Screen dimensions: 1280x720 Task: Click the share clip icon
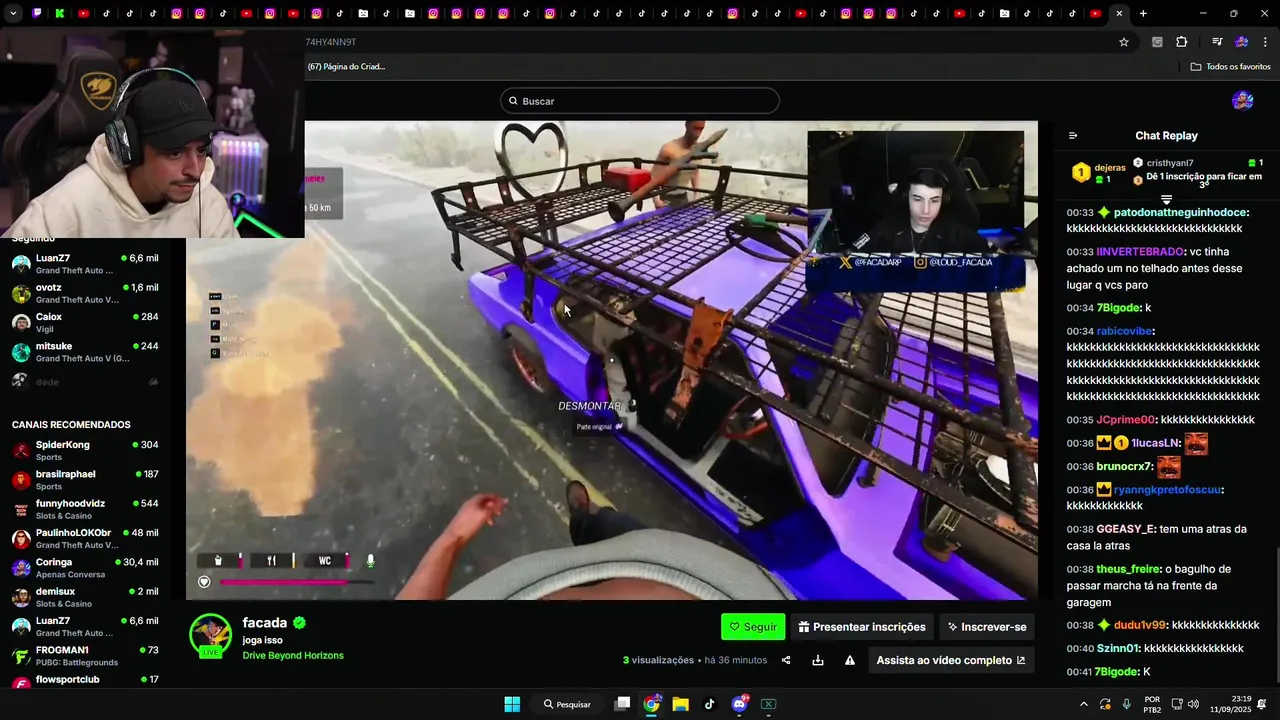pyautogui.click(x=786, y=660)
